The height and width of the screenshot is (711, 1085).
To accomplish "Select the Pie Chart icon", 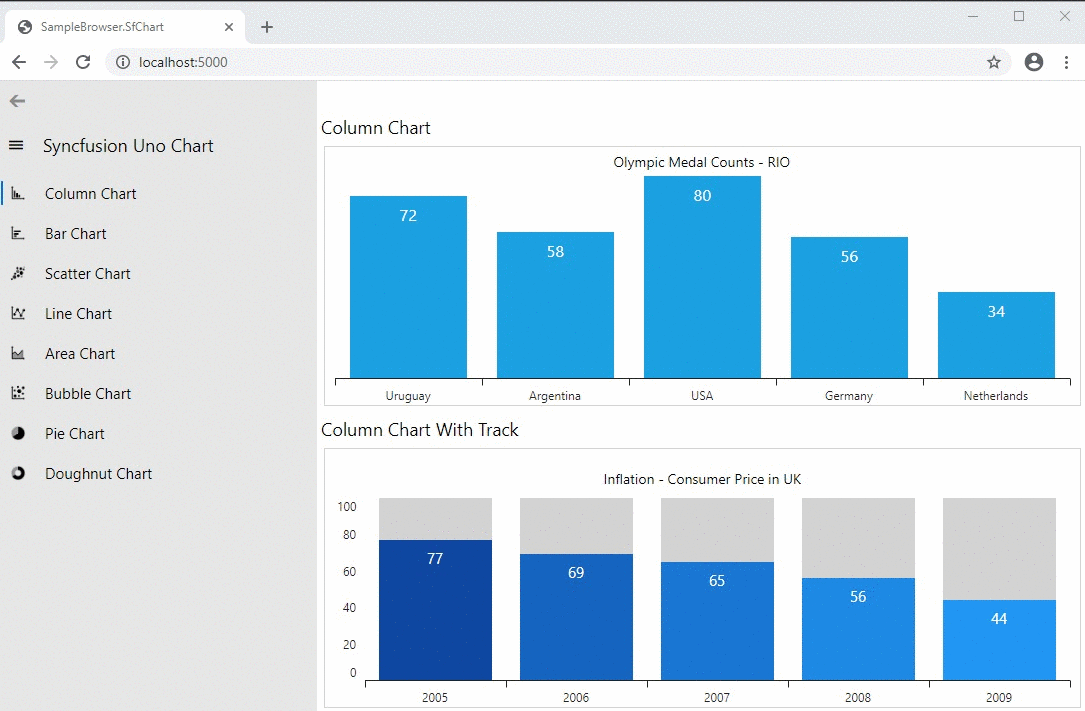I will click(18, 434).
